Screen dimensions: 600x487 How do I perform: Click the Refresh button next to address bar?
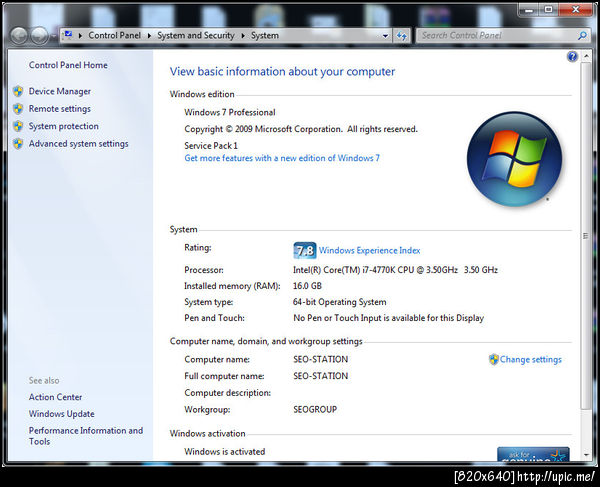pos(402,36)
